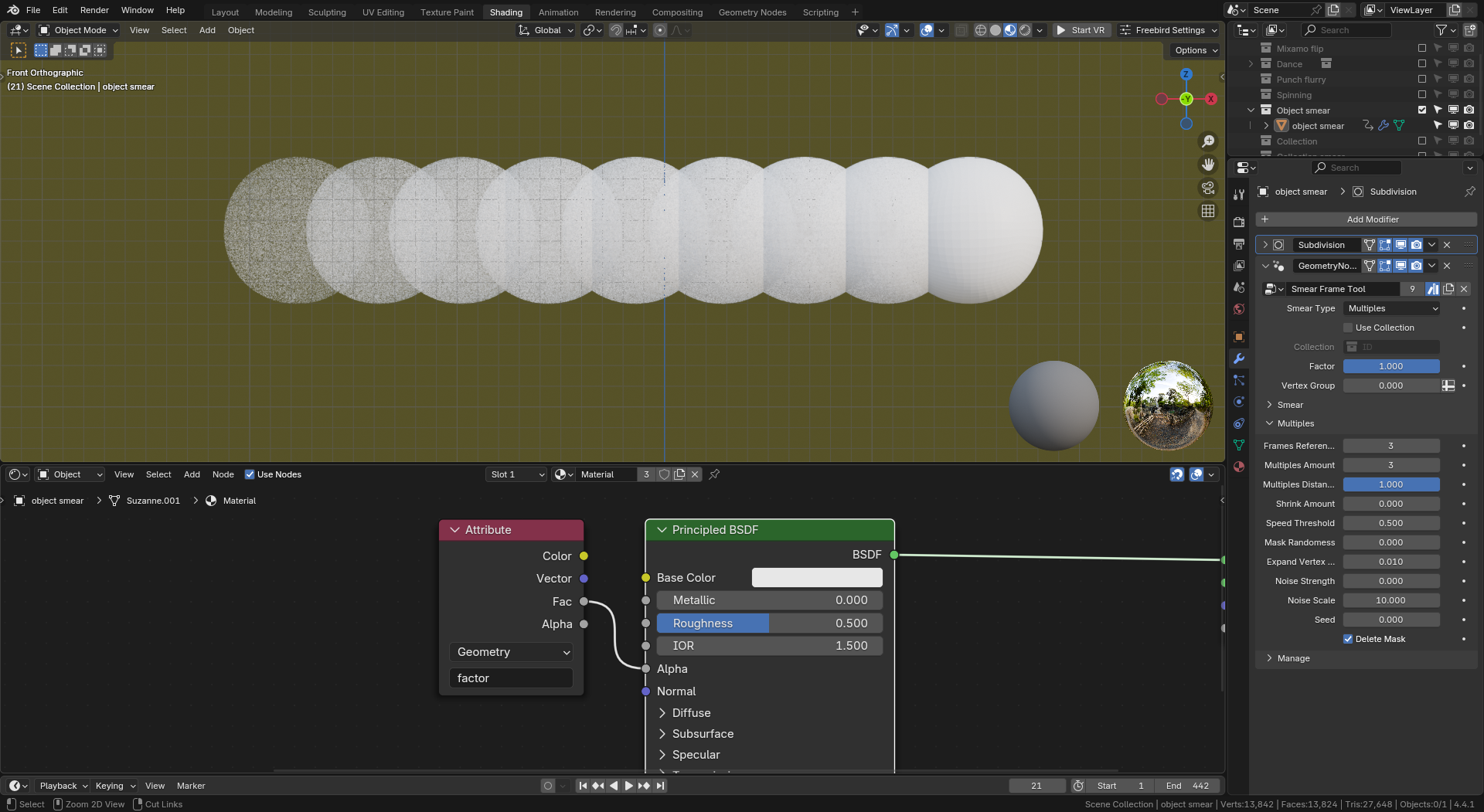Play the animation forward
Screen dimensions: 1484x812
[629, 786]
